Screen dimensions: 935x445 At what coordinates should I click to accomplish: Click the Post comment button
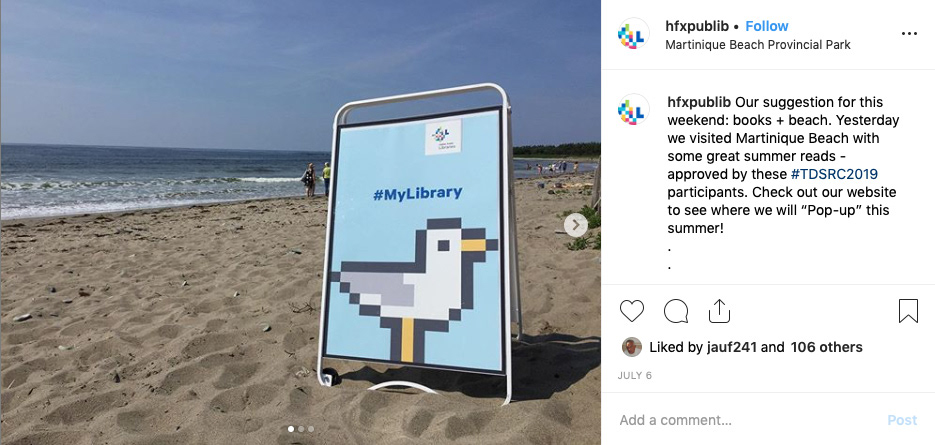pos(902,420)
